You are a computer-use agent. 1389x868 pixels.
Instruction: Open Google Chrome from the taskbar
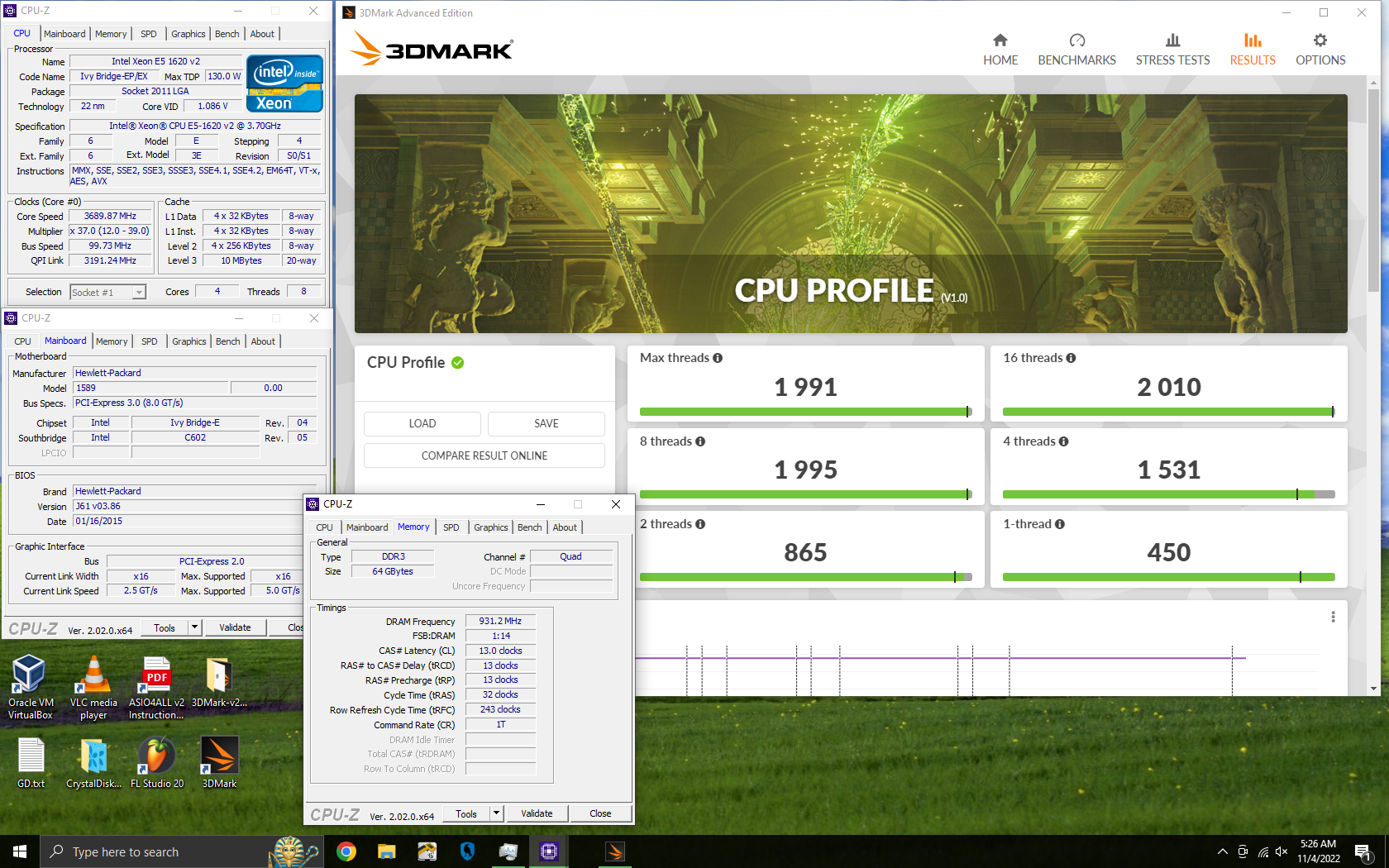tap(346, 851)
